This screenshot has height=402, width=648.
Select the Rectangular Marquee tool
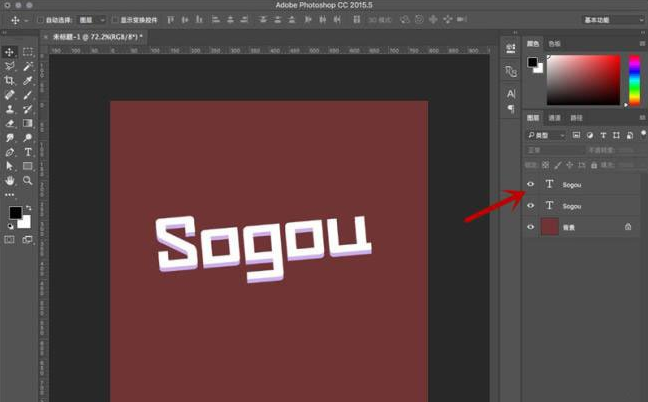tap(28, 52)
